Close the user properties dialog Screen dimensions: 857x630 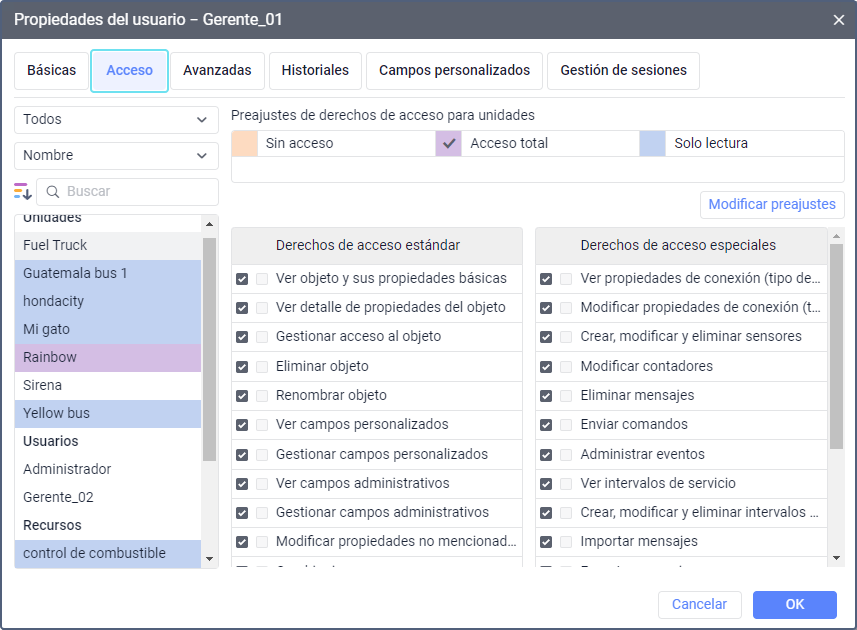point(838,19)
